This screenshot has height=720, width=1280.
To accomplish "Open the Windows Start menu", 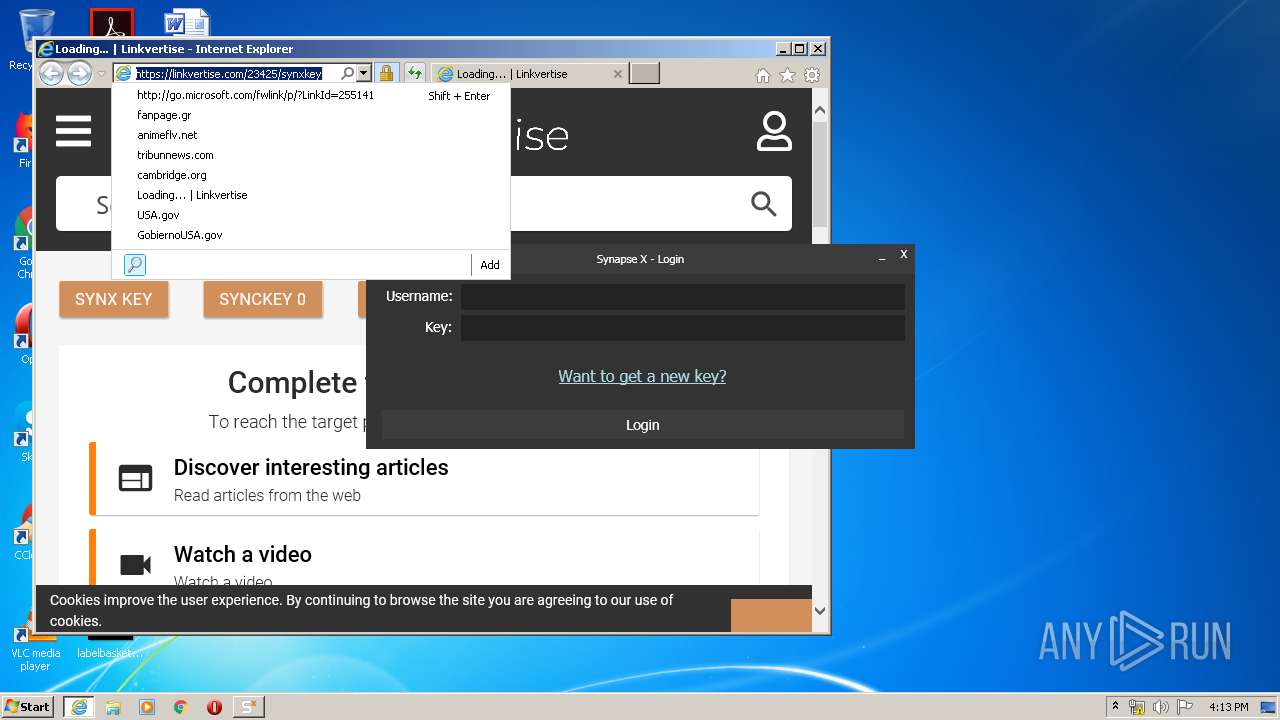I will point(28,706).
